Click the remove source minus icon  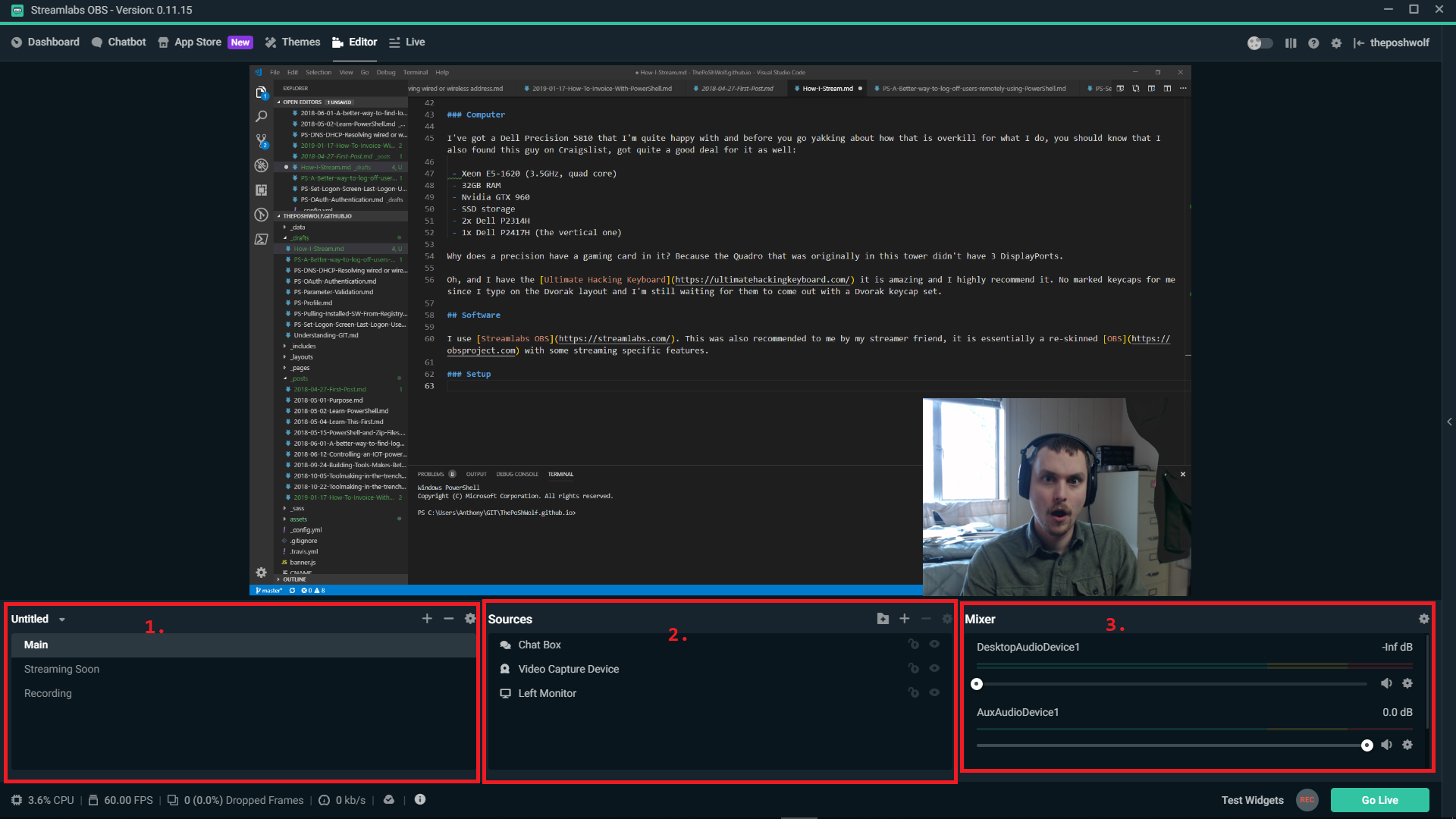tap(926, 619)
